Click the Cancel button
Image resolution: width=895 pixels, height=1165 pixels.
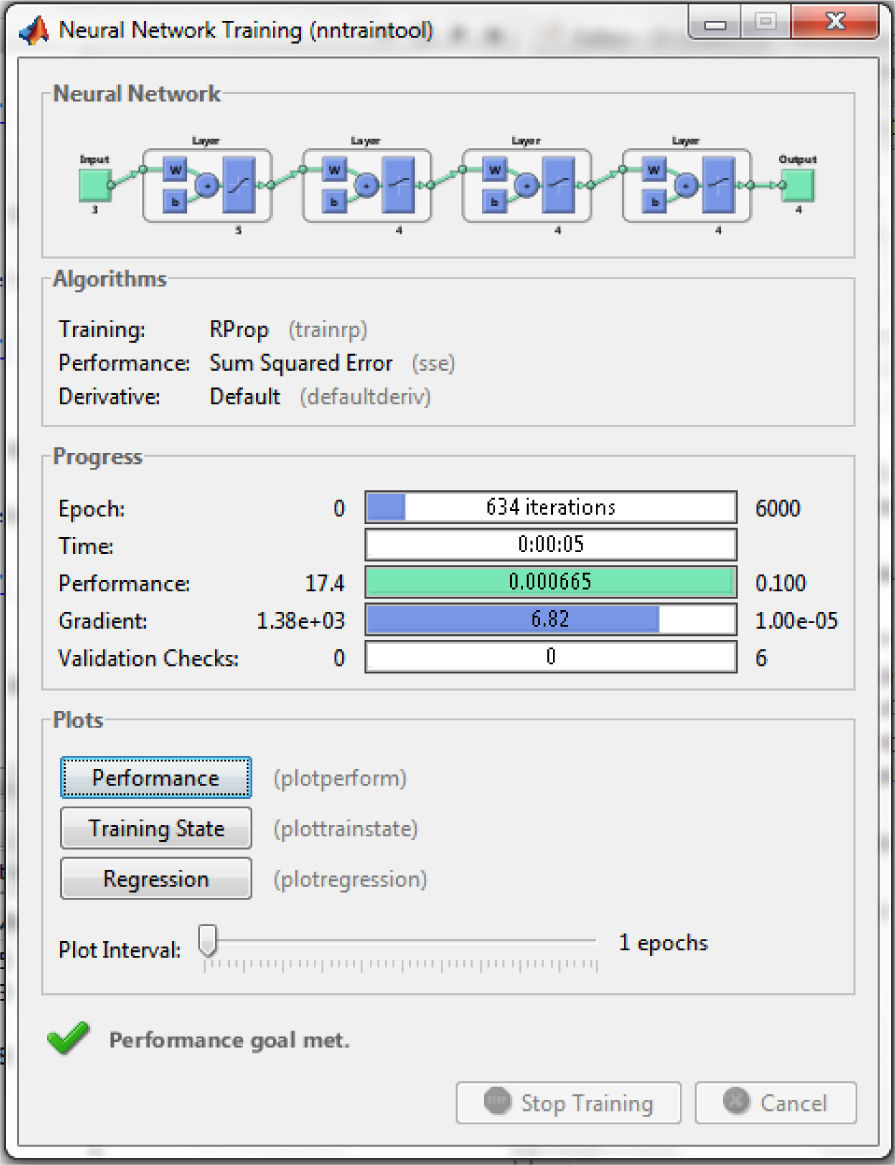point(776,1103)
